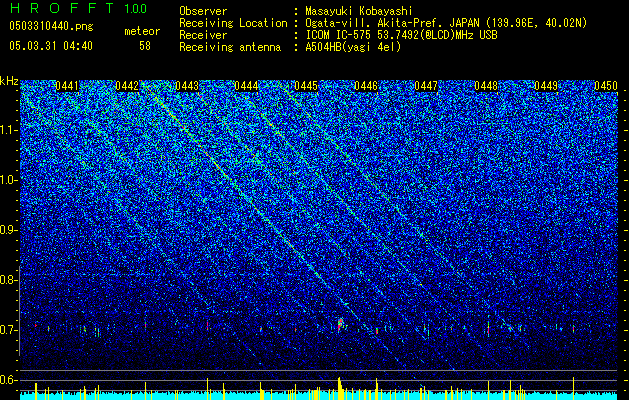
Task: Click the 0448 time marker
Action: (x=486, y=86)
